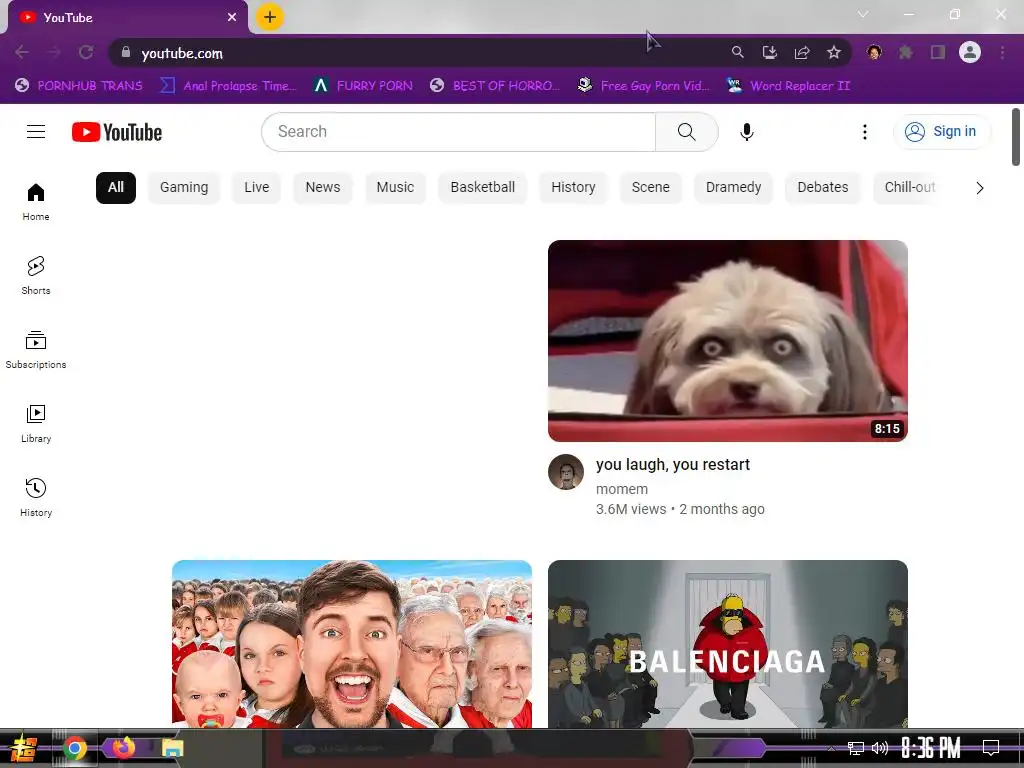1024x768 pixels.
Task: Click the magnifier search button beside the search box
Action: [x=686, y=132]
